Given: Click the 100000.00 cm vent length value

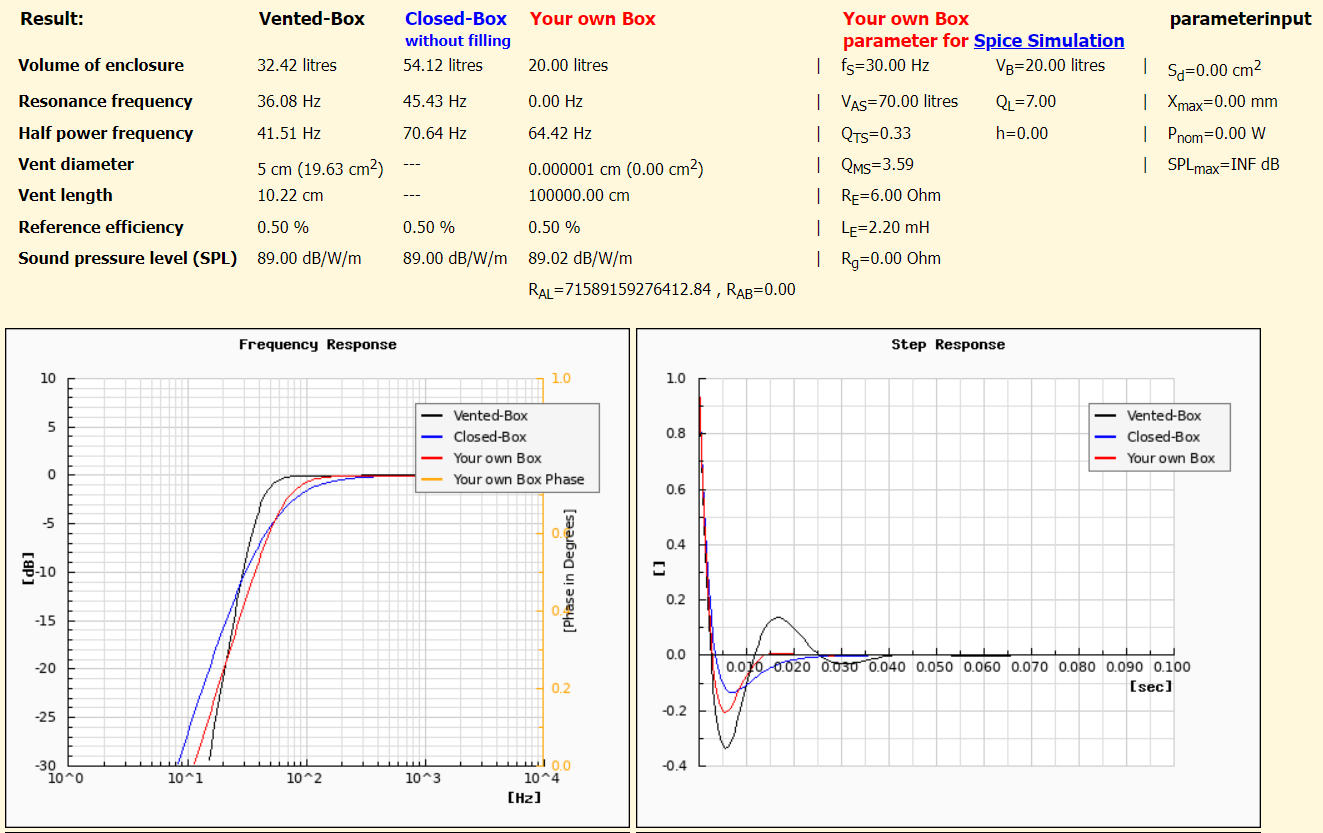Looking at the screenshot, I should click(x=579, y=195).
